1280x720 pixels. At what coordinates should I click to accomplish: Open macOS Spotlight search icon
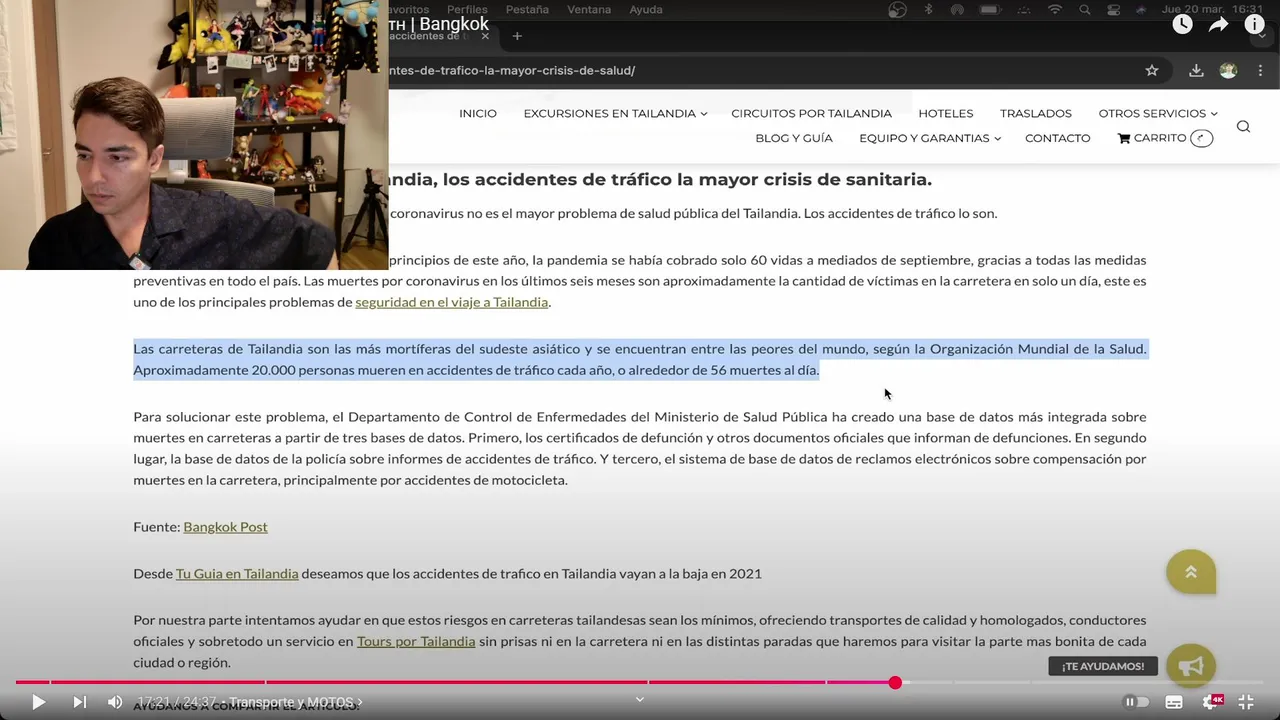[x=1085, y=9]
